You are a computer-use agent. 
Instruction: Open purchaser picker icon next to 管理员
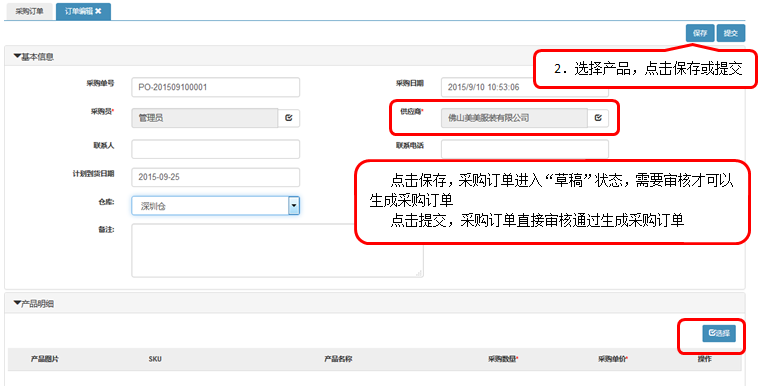[x=289, y=118]
